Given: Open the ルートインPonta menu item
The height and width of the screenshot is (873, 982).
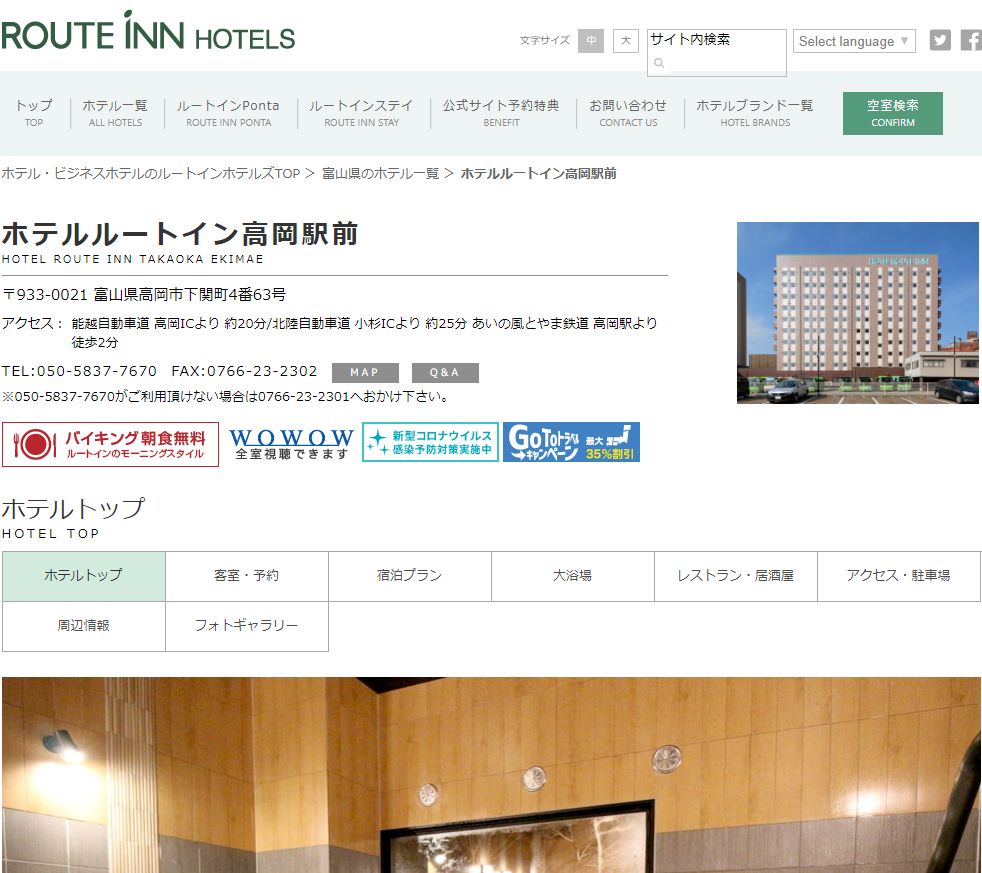Looking at the screenshot, I should click(228, 113).
